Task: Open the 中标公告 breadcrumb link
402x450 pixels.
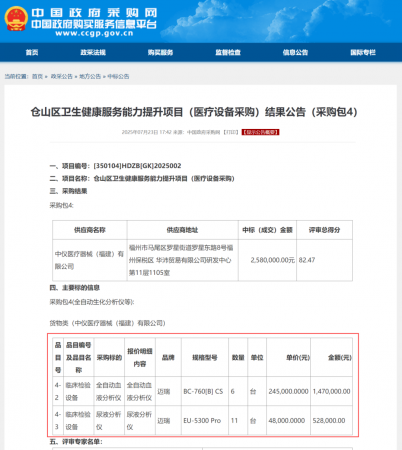Action: coord(118,77)
